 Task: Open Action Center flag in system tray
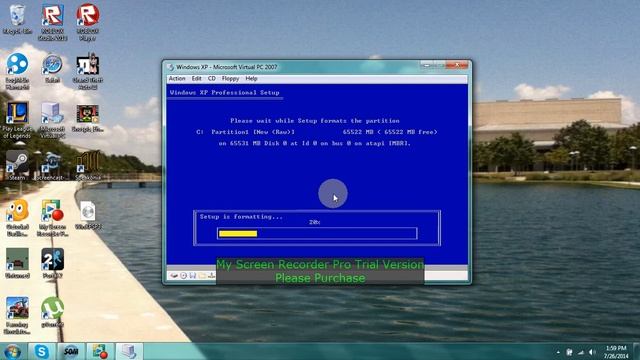[569, 352]
